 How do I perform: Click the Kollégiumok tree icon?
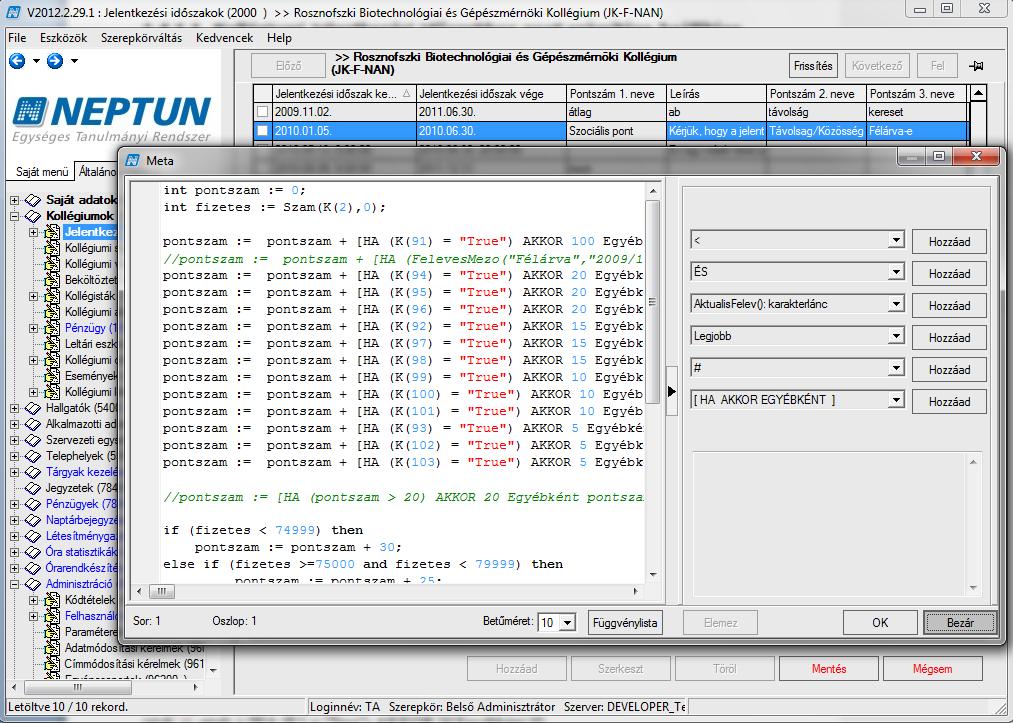33,216
